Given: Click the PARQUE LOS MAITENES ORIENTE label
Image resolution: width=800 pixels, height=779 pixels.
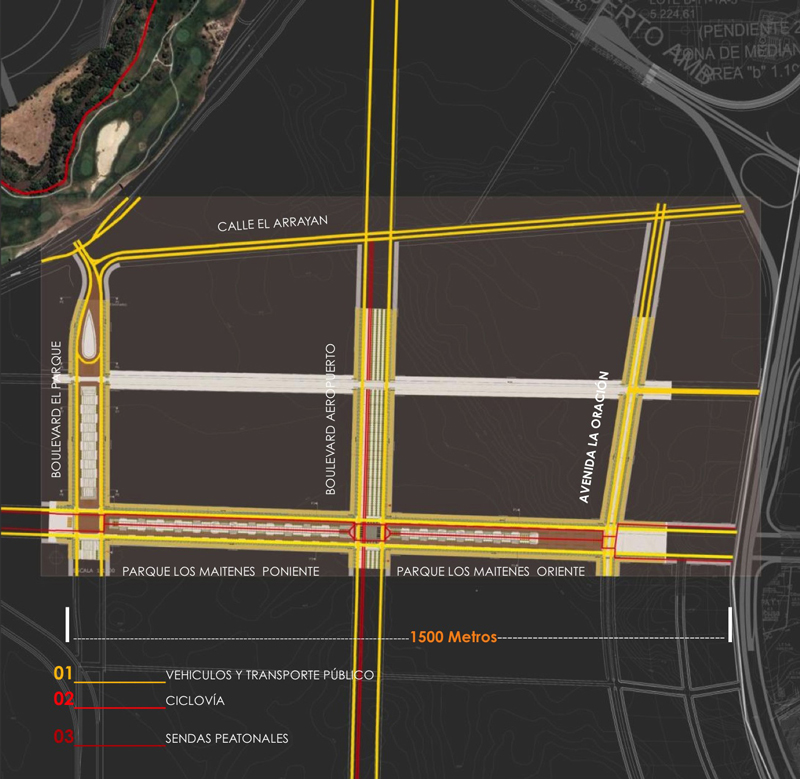Looking at the screenshot, I should (x=490, y=571).
